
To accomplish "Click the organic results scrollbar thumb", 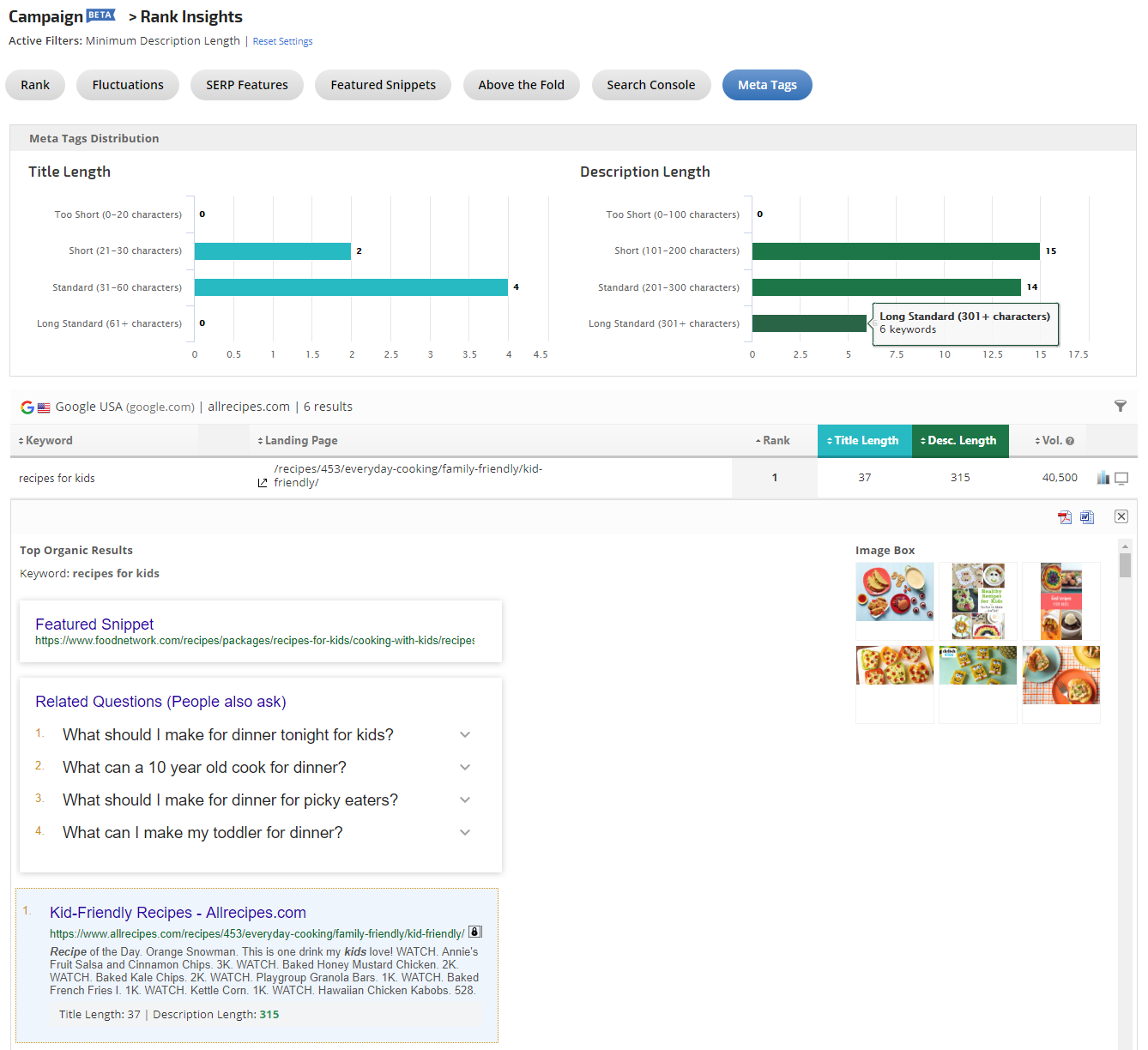I will [x=1125, y=565].
